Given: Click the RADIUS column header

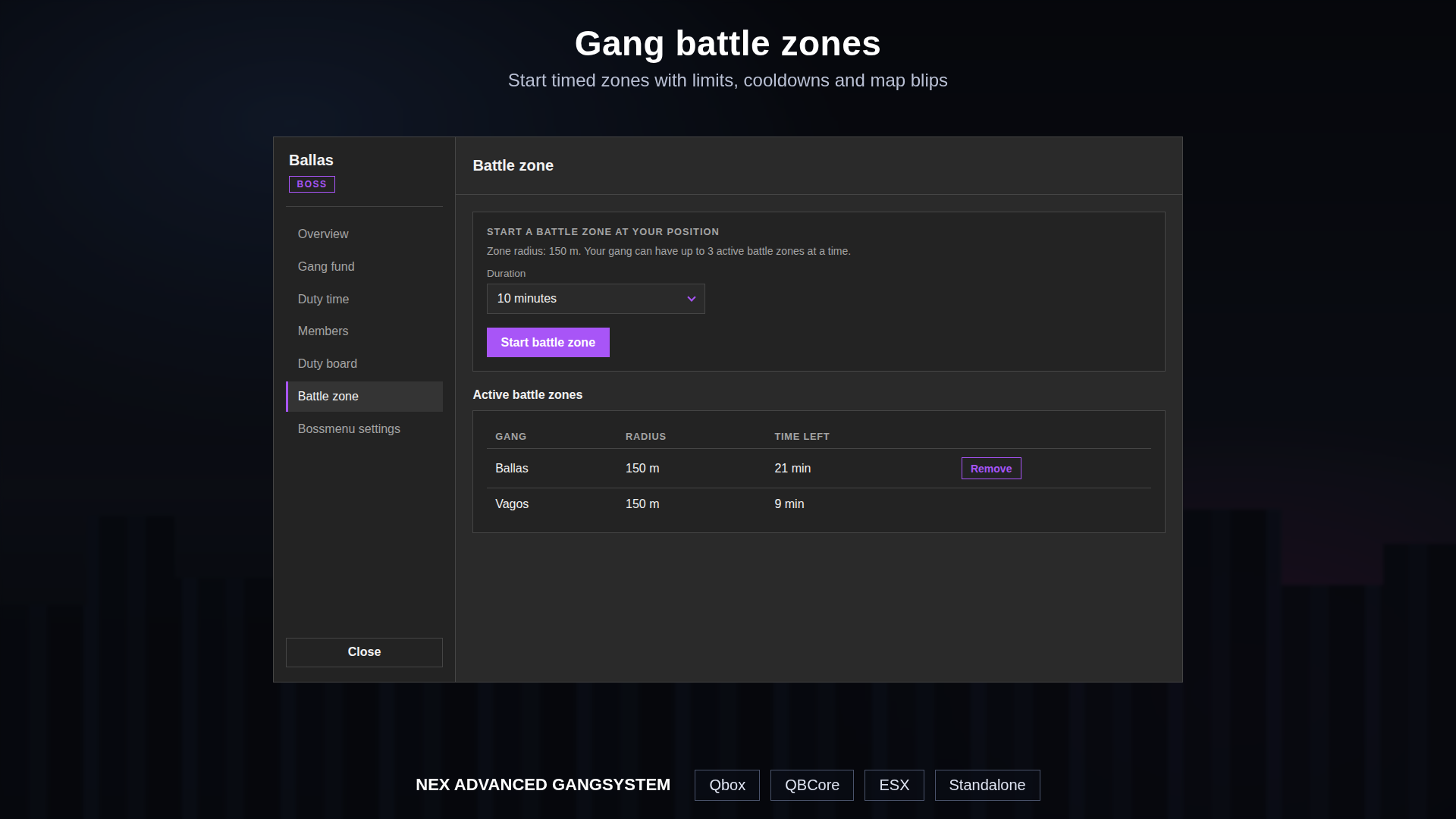Looking at the screenshot, I should click(x=645, y=437).
